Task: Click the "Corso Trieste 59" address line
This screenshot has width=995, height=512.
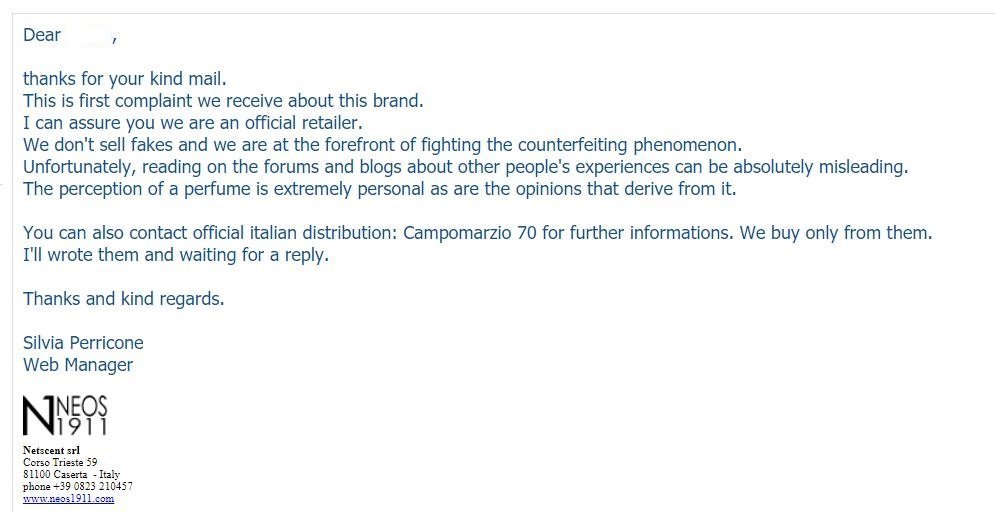Action: point(60,463)
